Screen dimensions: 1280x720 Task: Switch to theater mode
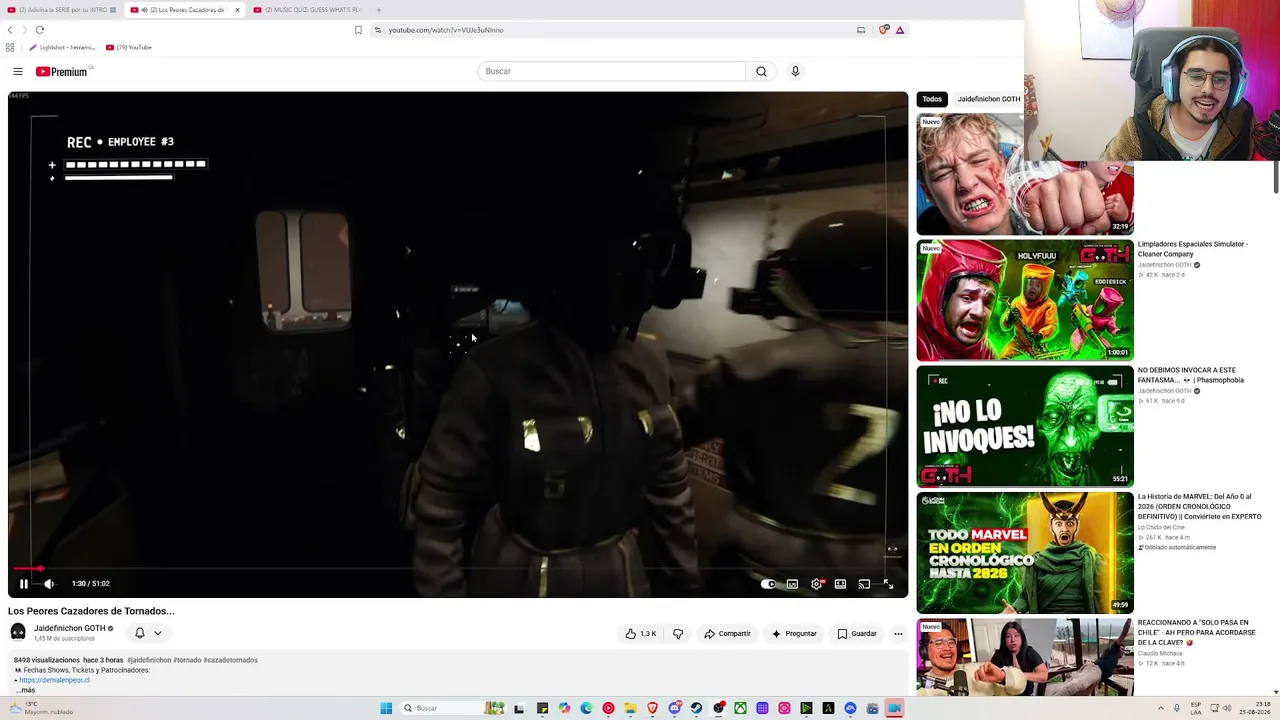click(x=840, y=584)
